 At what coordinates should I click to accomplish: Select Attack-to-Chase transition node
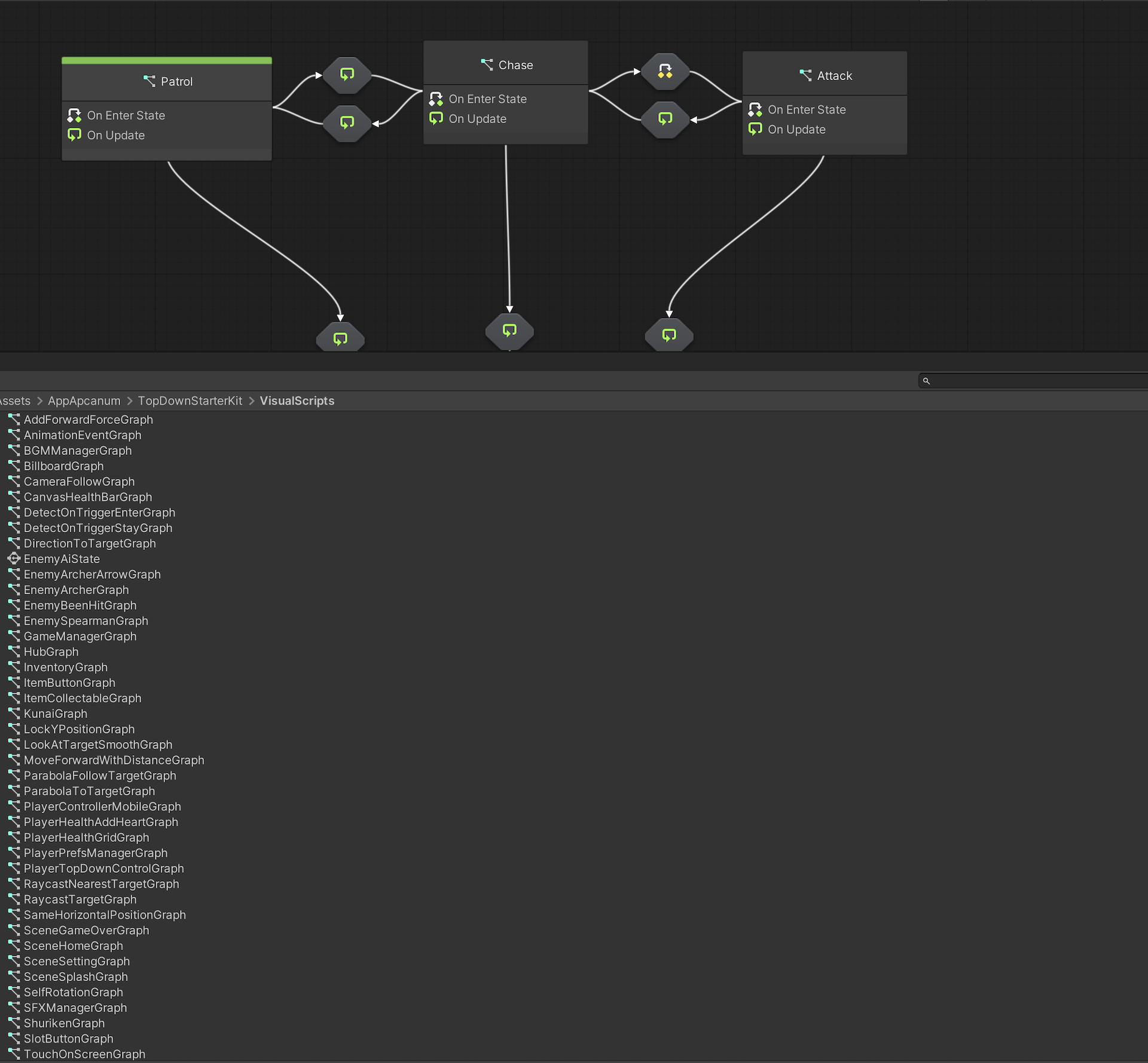[665, 120]
